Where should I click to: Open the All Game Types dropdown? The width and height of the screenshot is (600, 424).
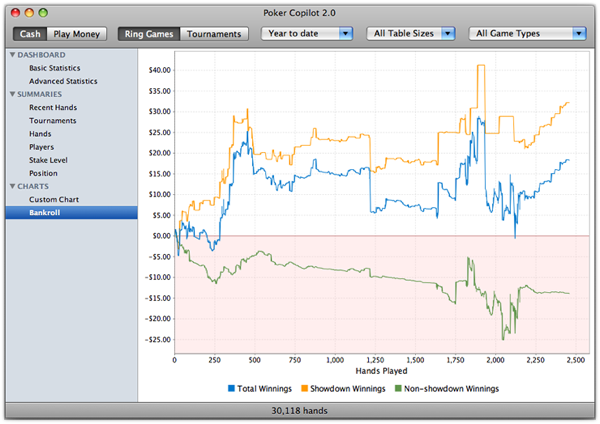point(528,34)
